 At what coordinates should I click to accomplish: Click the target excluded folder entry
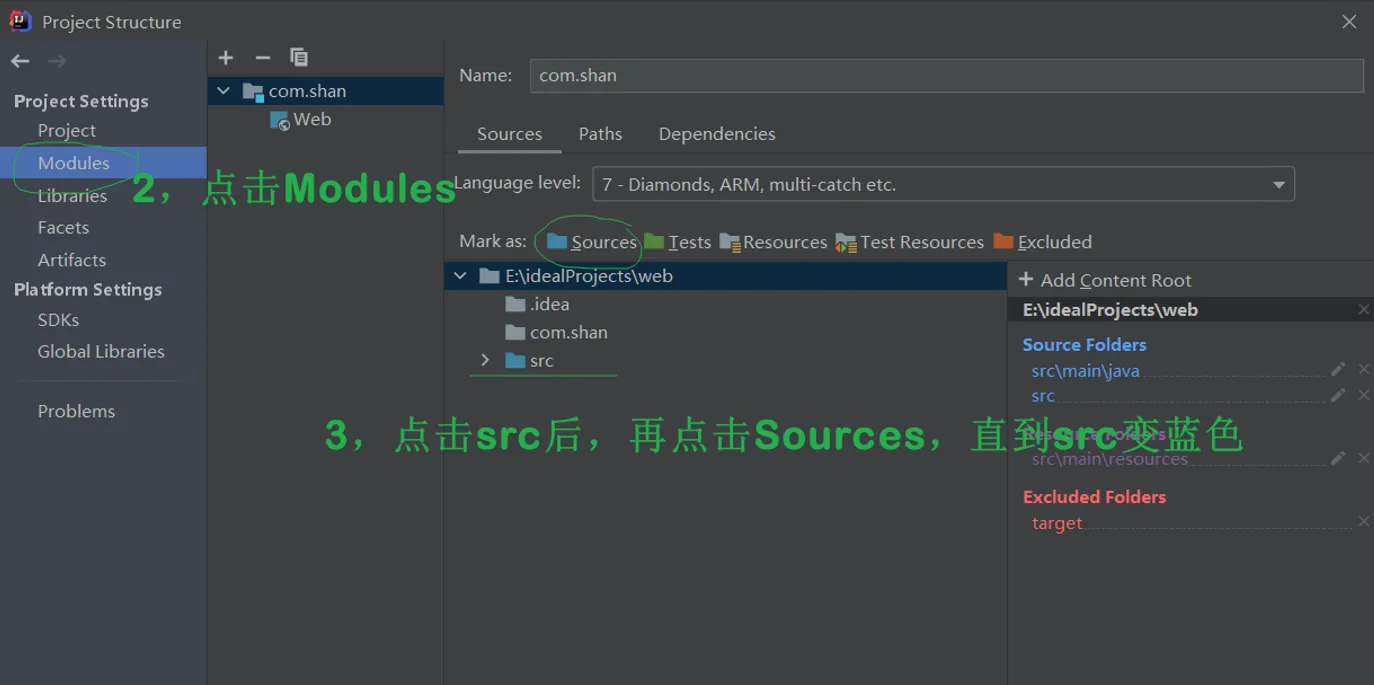point(1057,523)
